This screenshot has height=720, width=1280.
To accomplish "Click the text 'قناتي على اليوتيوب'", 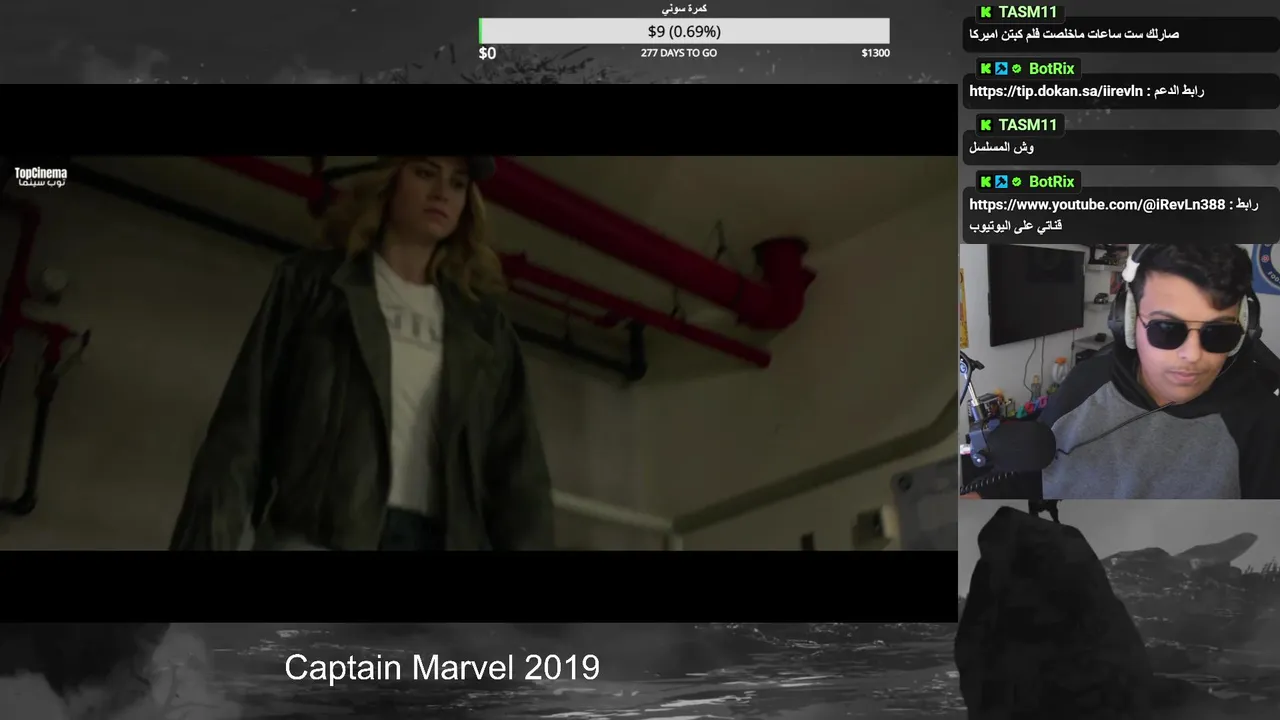I will click(1015, 226).
